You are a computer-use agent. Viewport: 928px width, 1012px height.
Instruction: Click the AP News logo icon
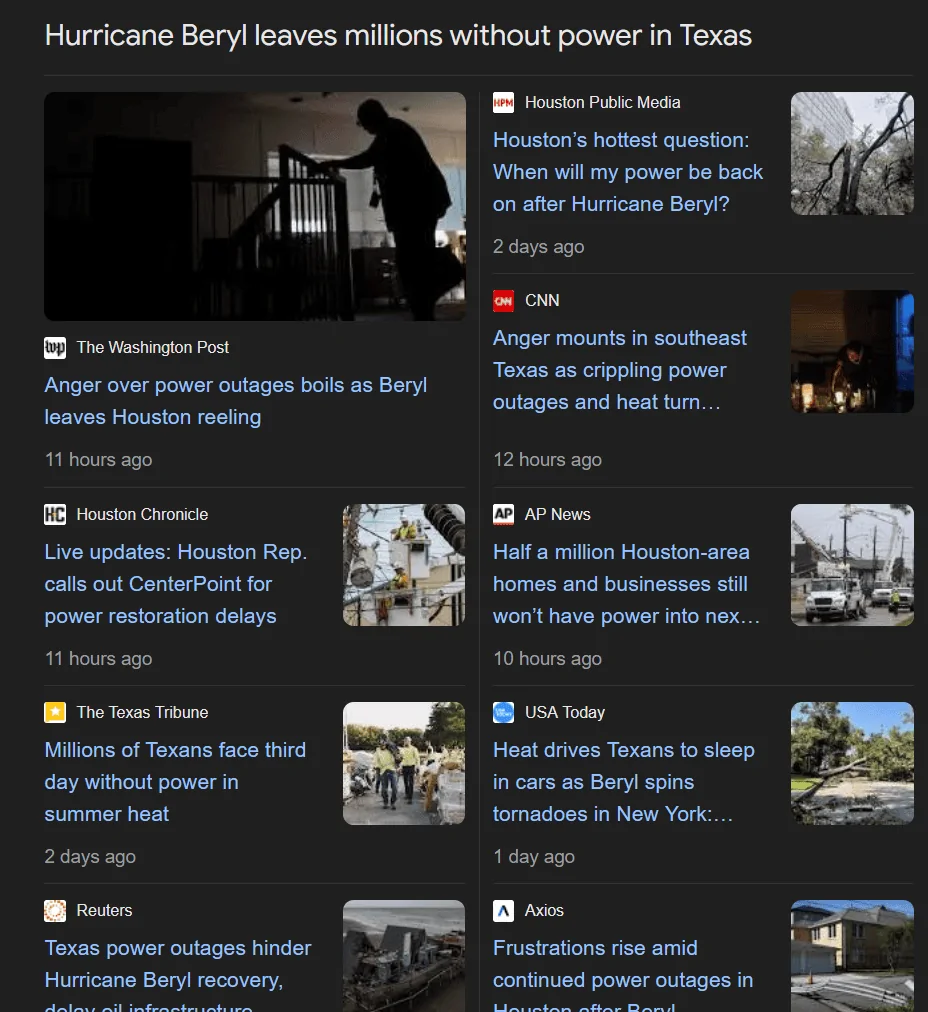tap(503, 514)
